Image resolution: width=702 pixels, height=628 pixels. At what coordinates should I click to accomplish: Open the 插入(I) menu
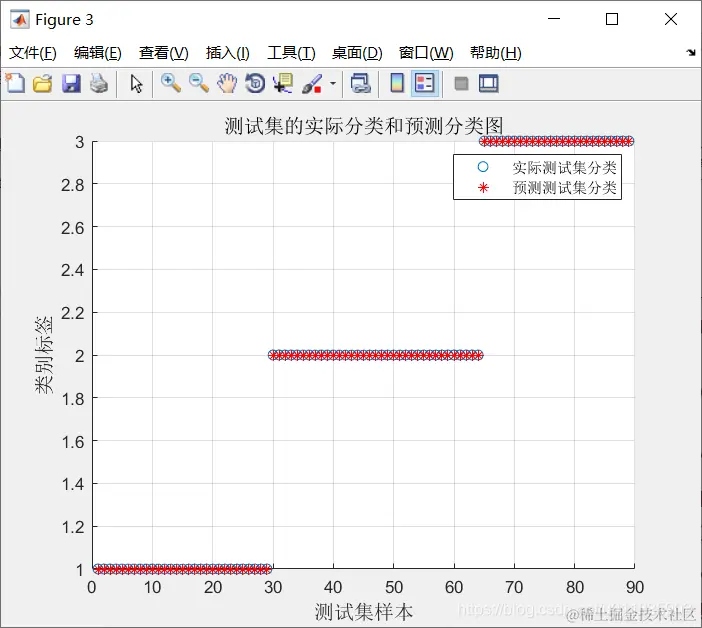click(227, 53)
